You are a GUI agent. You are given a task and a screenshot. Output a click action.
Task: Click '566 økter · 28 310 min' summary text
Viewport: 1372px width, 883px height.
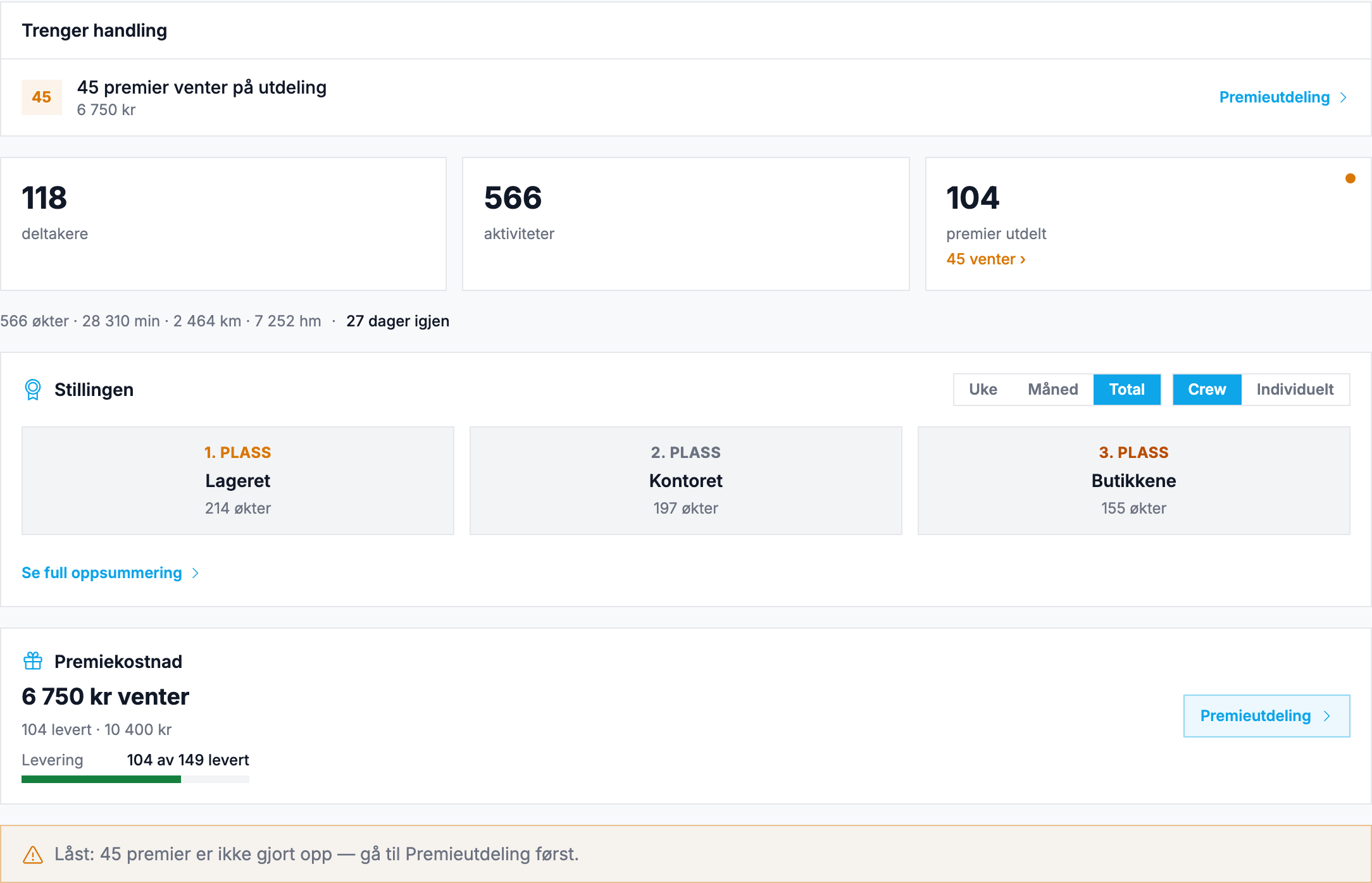80,321
